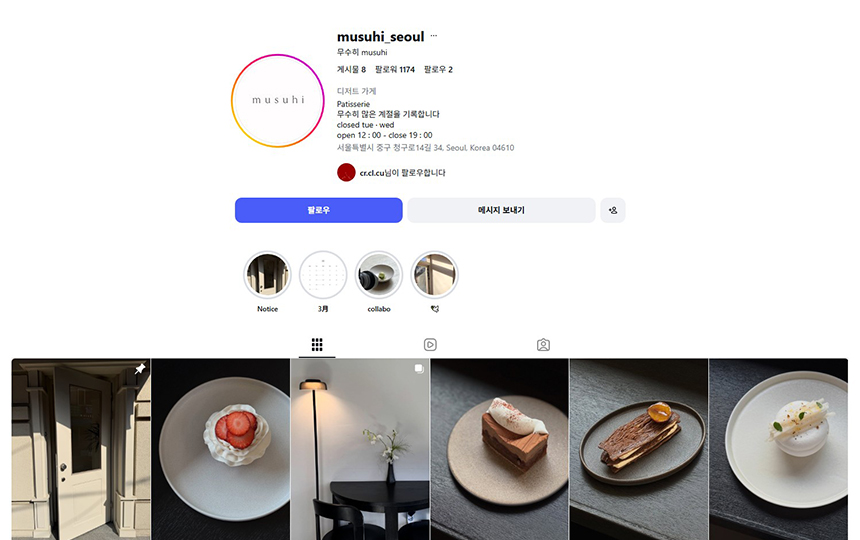
Task: Open the 팔로우 2 following list
Action: pos(438,70)
